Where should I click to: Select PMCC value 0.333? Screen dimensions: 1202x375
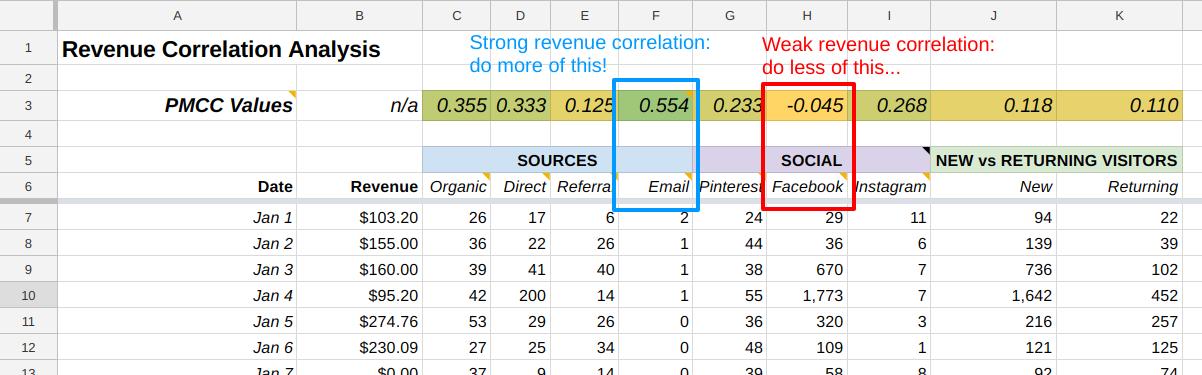pyautogui.click(x=520, y=105)
